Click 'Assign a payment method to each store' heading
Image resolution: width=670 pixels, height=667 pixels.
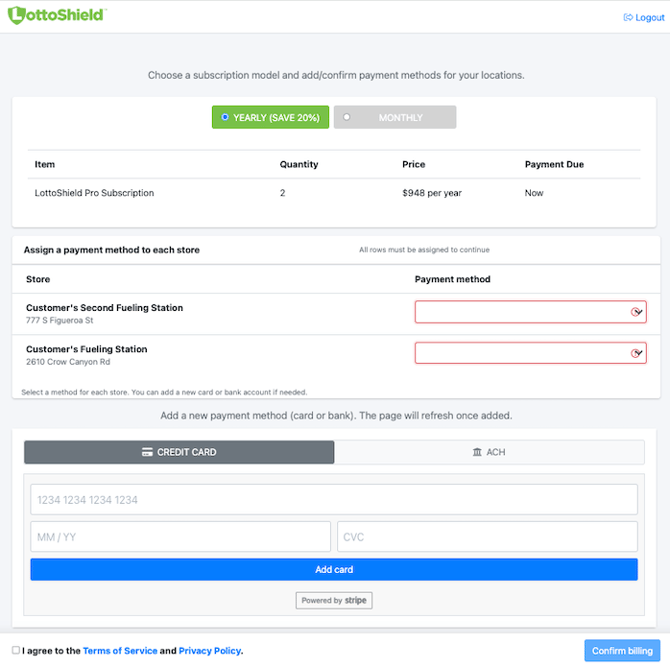[x=112, y=250]
